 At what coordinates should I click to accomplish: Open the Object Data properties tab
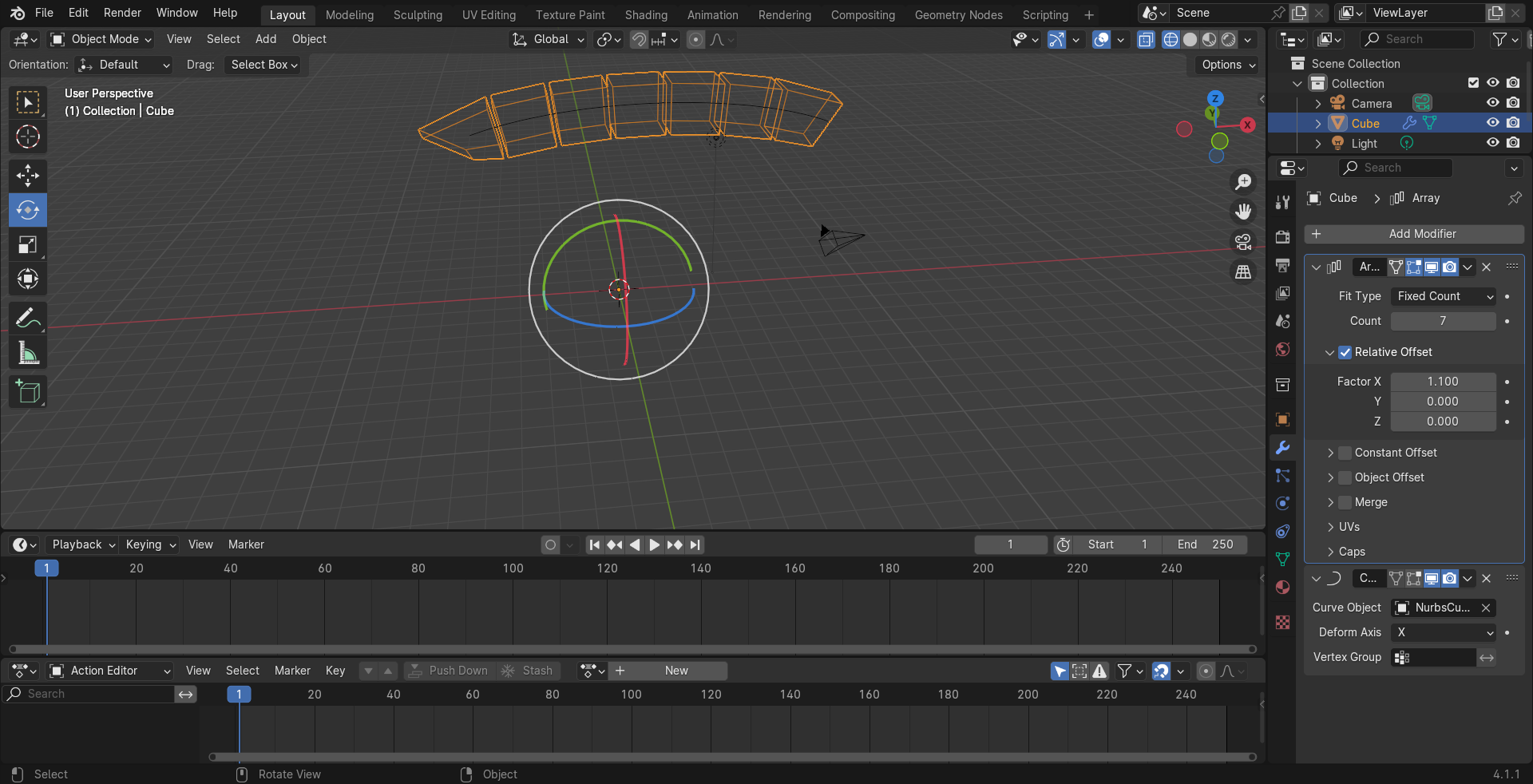[x=1282, y=559]
